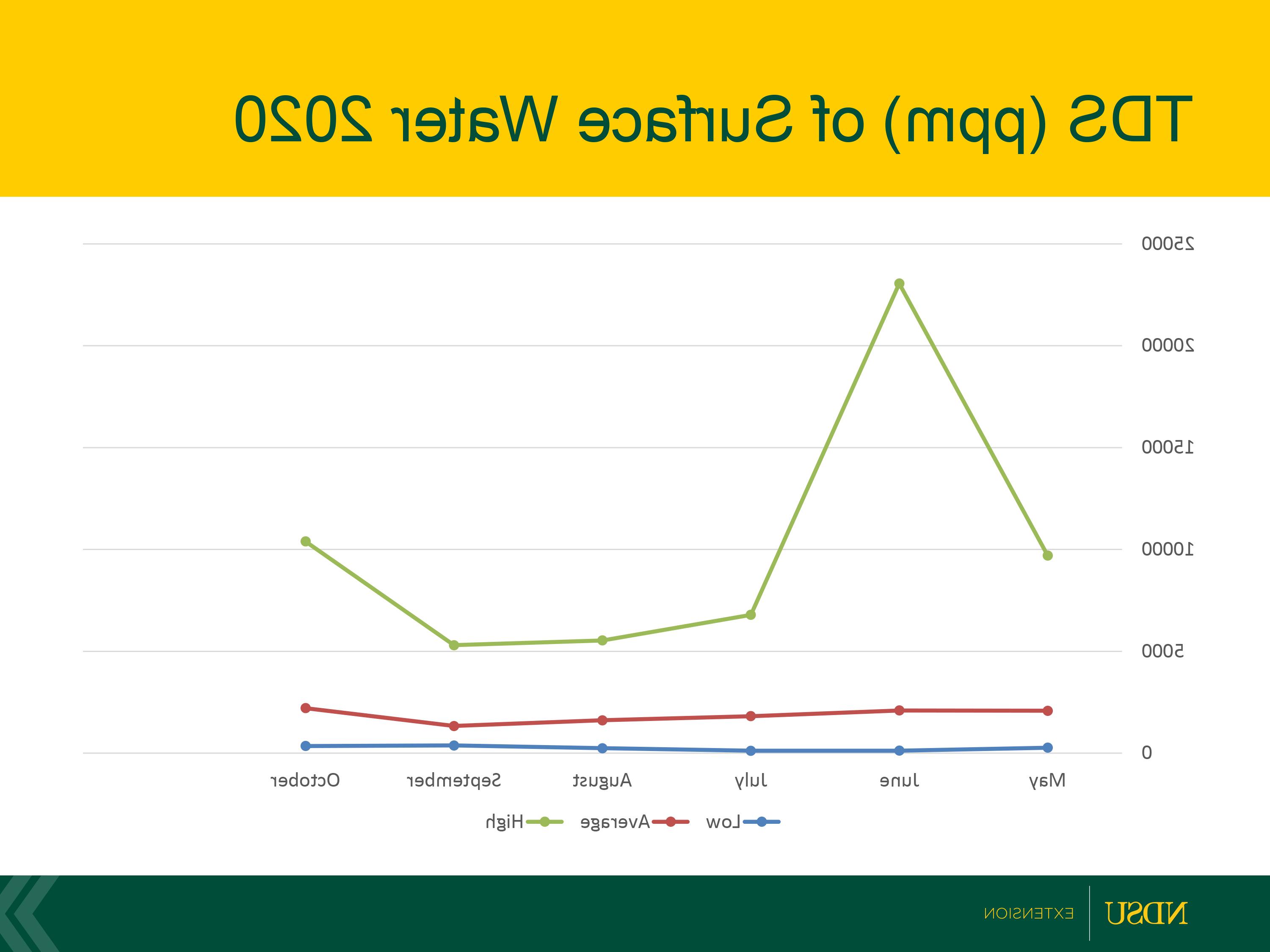Click the mirrored High legend label
The height and width of the screenshot is (952, 1270).
point(505,823)
